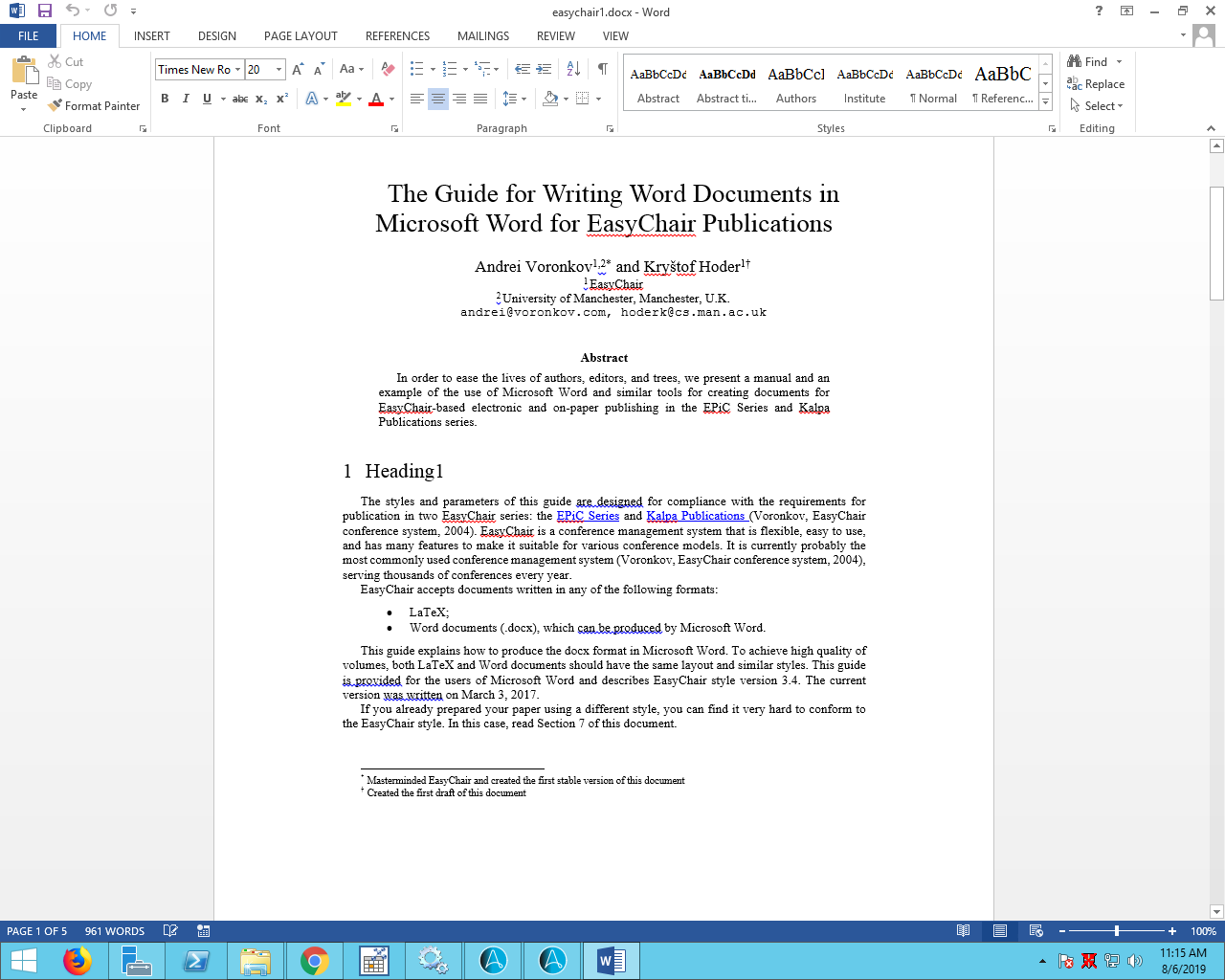Toggle Bold formatting
Viewport: 1225px width, 980px height.
click(165, 99)
